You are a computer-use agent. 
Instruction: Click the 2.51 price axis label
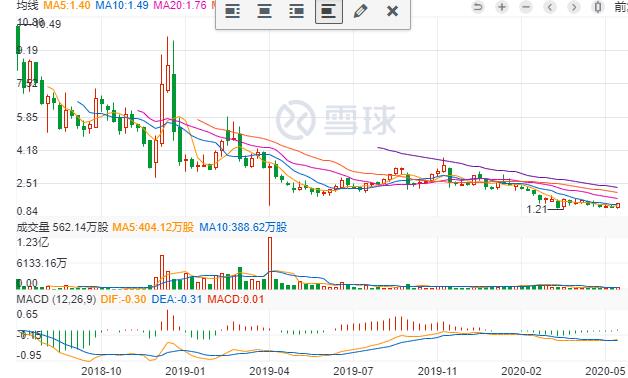point(27,183)
